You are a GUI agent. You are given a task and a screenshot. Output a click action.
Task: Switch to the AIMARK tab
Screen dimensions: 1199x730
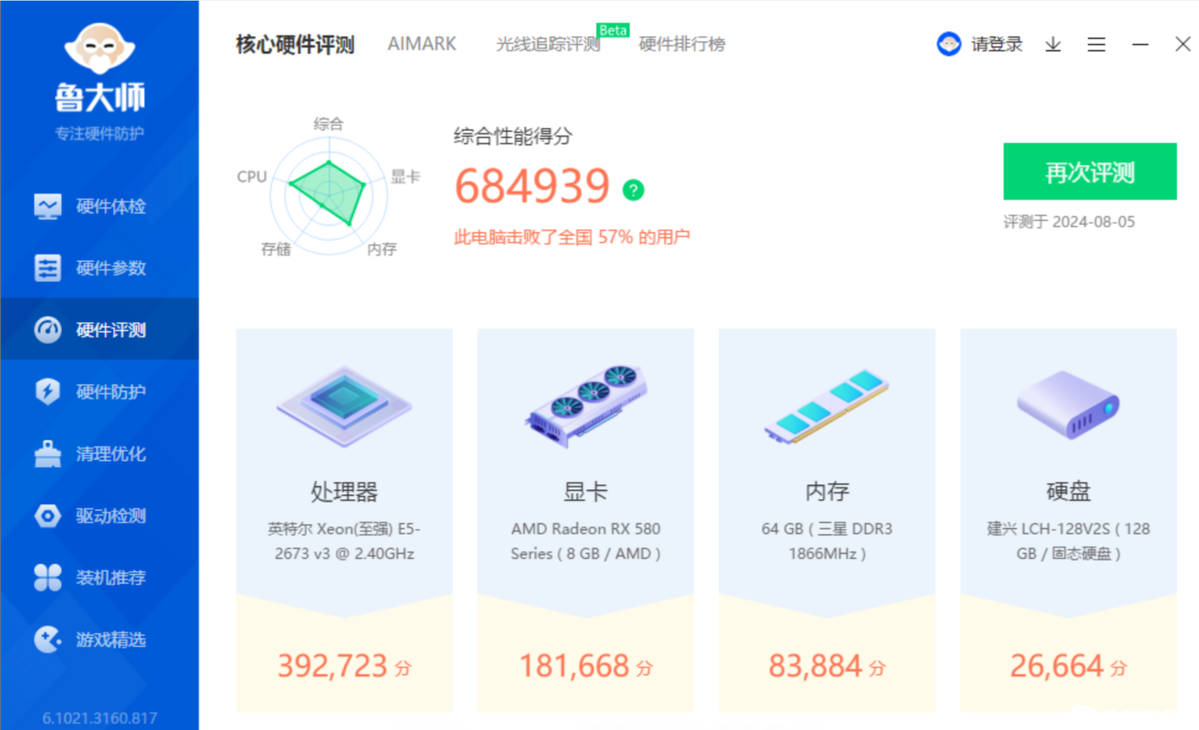click(x=421, y=44)
